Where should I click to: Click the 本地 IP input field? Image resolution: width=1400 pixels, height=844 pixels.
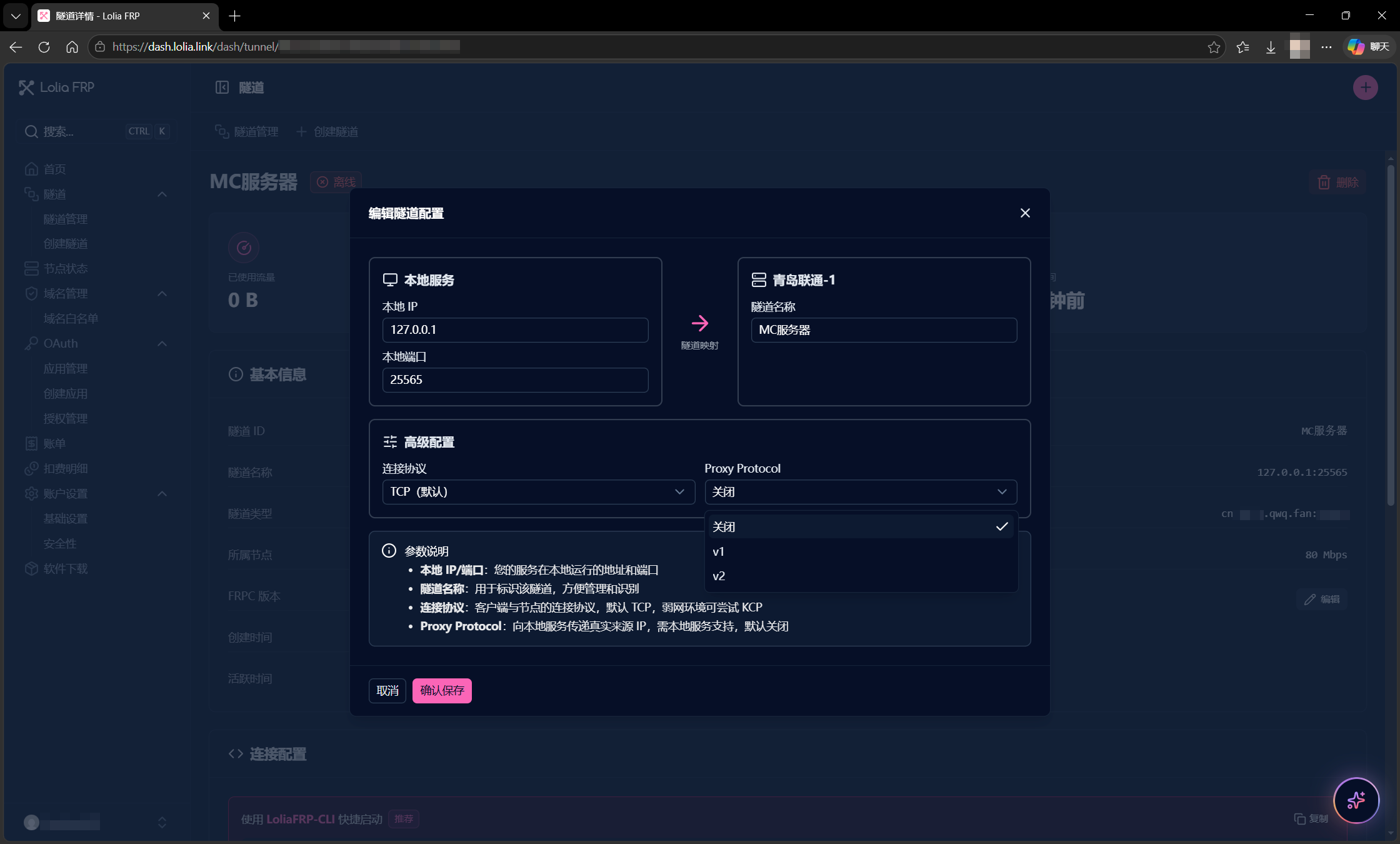click(x=515, y=329)
